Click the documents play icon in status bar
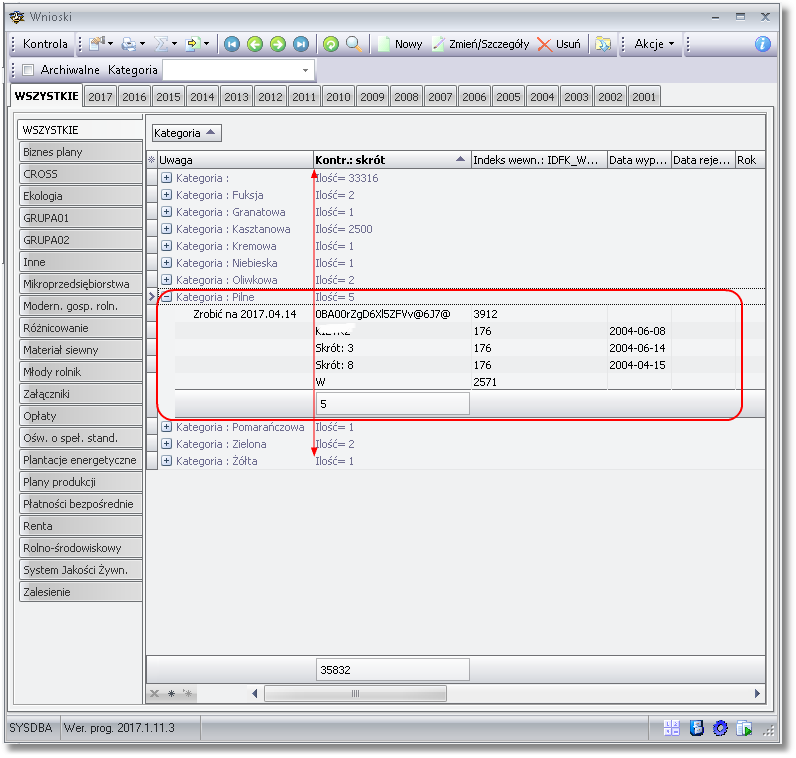The width and height of the screenshot is (796, 758). click(x=744, y=728)
